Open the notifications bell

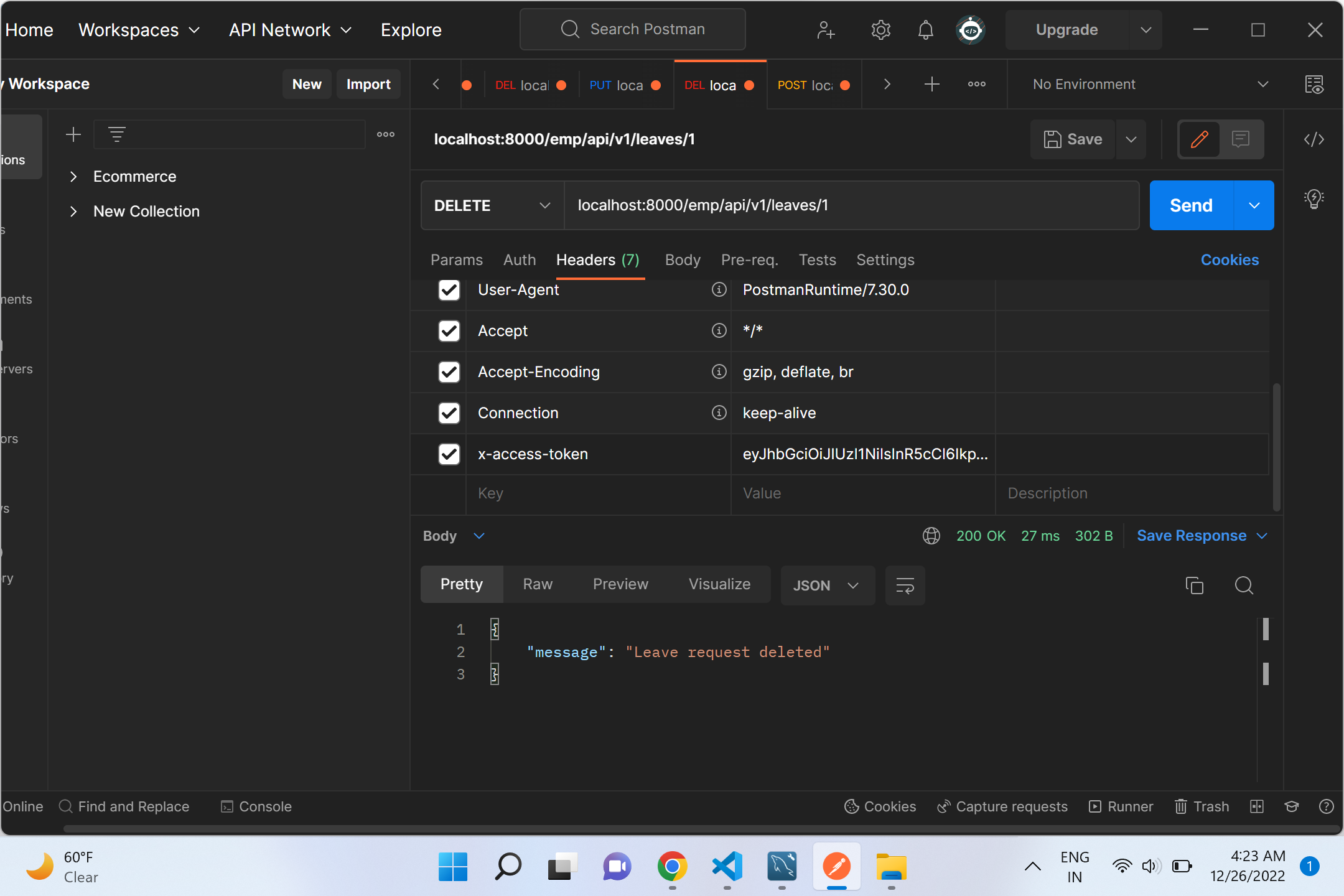[x=925, y=29]
